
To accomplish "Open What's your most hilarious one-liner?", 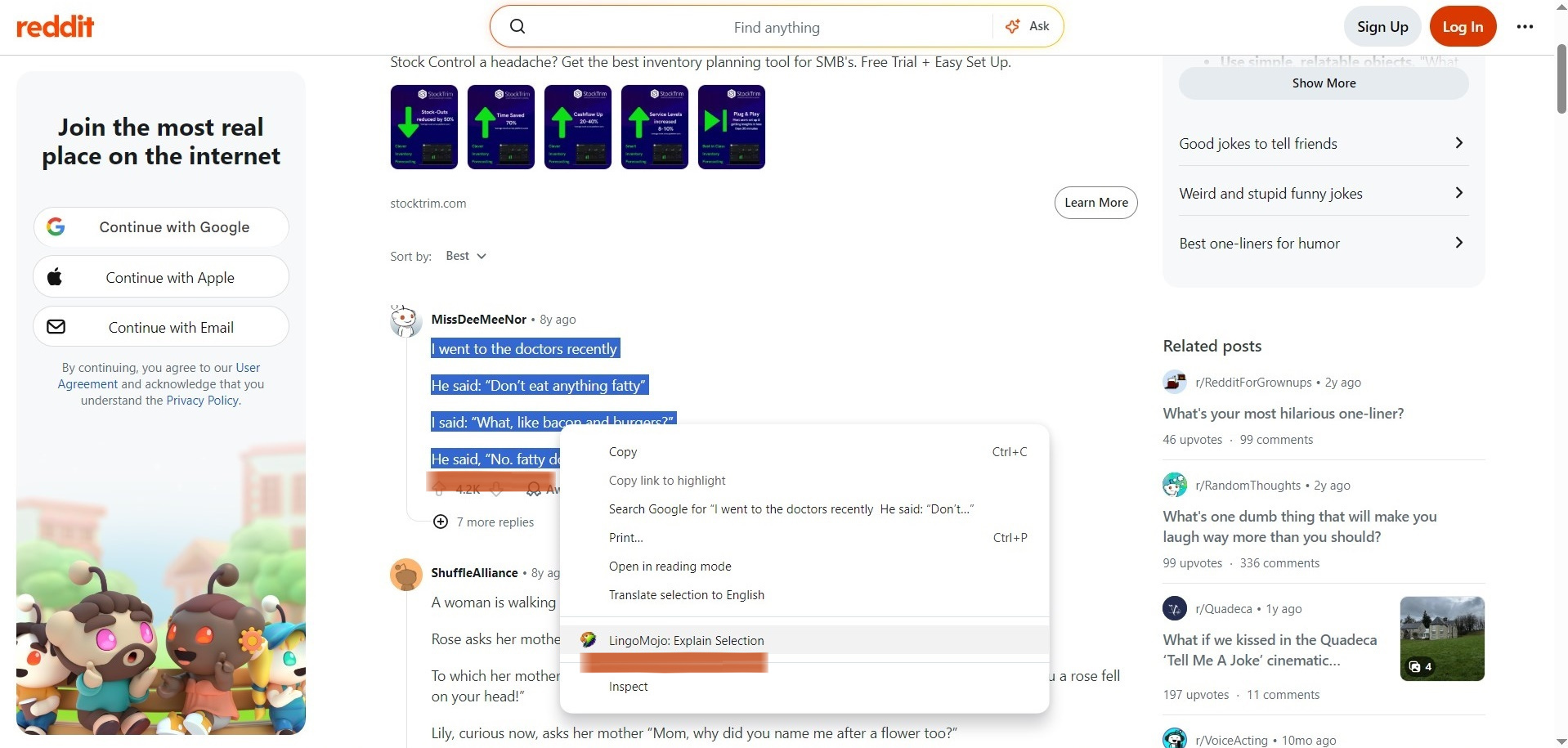I will click(x=1284, y=413).
